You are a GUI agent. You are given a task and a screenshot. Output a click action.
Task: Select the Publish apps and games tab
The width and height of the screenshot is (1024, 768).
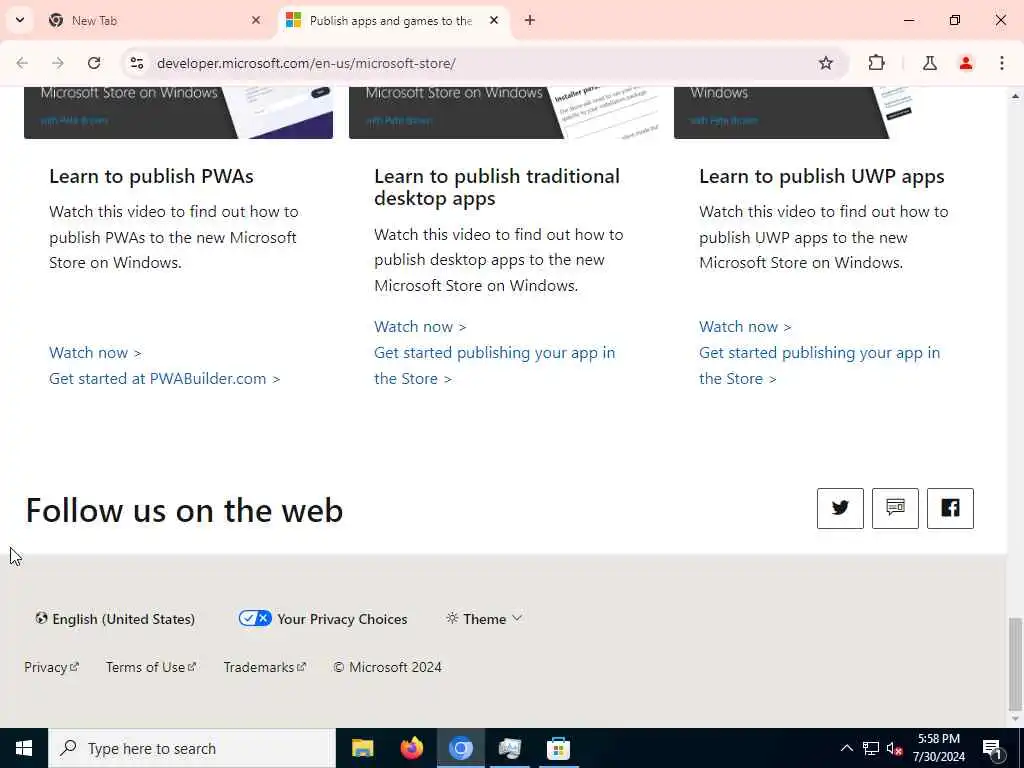pyautogui.click(x=394, y=20)
